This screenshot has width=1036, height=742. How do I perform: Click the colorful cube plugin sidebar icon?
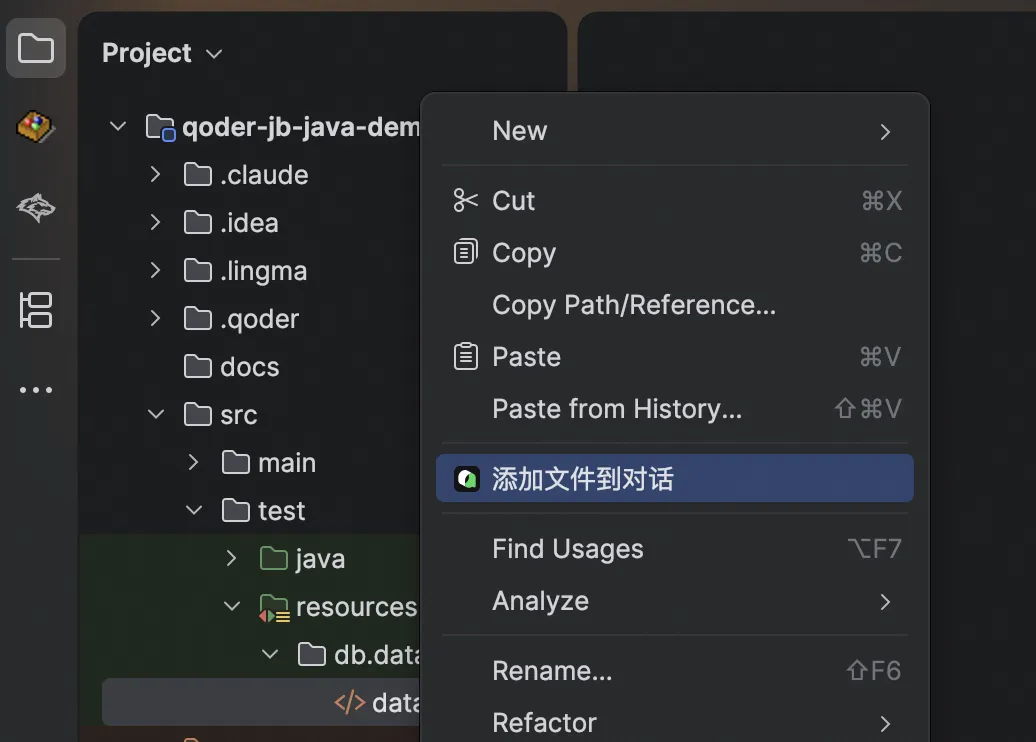(x=36, y=127)
